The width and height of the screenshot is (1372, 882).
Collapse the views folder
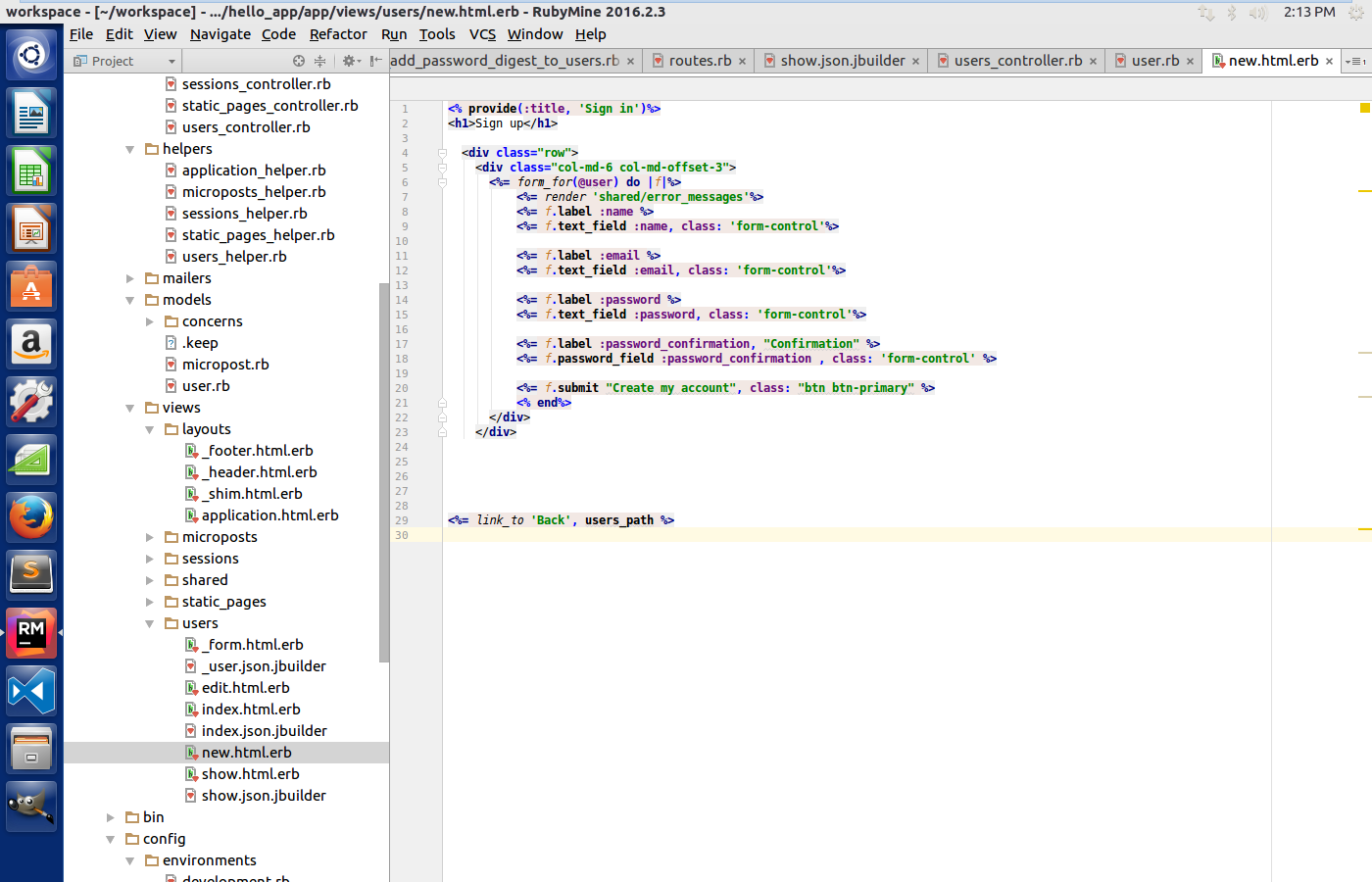point(129,409)
